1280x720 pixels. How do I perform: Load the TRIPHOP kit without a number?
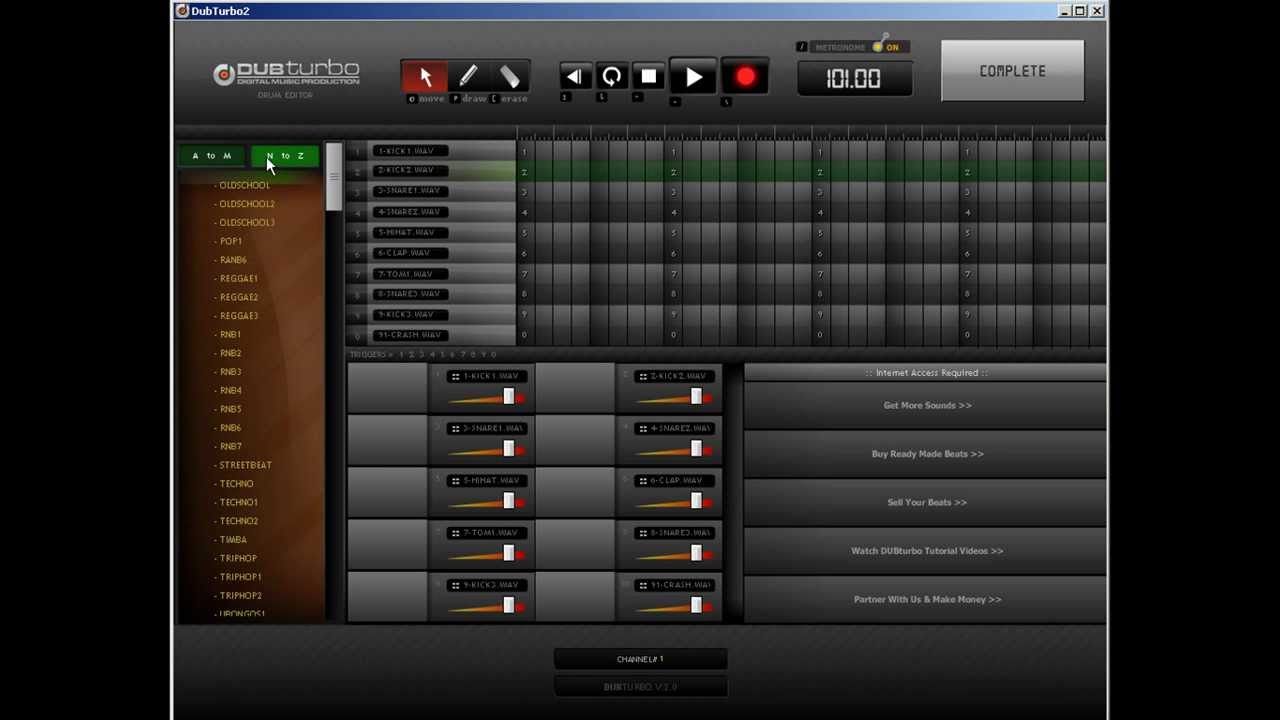click(237, 559)
